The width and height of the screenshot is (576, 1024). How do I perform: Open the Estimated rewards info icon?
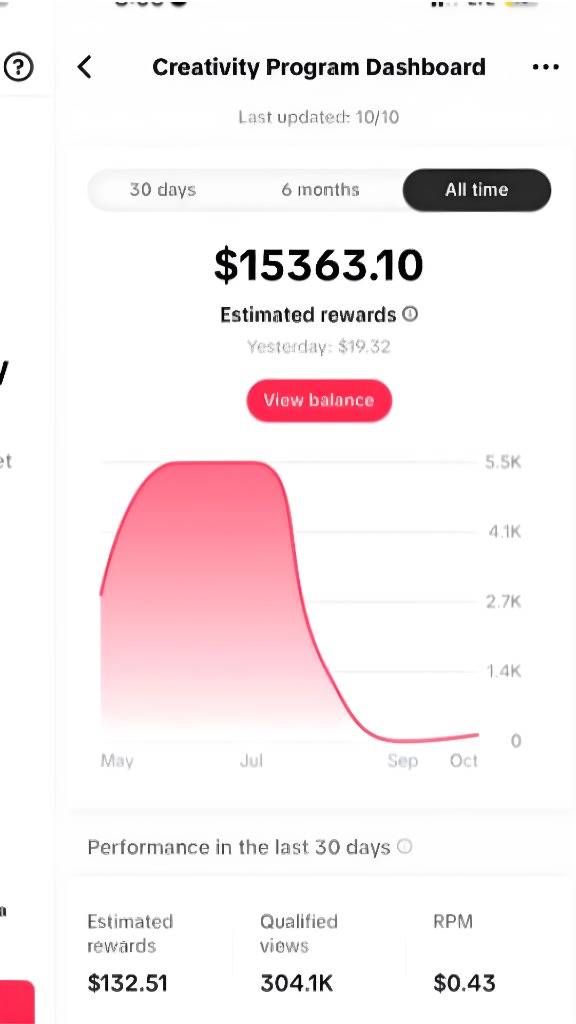pyautogui.click(x=410, y=314)
